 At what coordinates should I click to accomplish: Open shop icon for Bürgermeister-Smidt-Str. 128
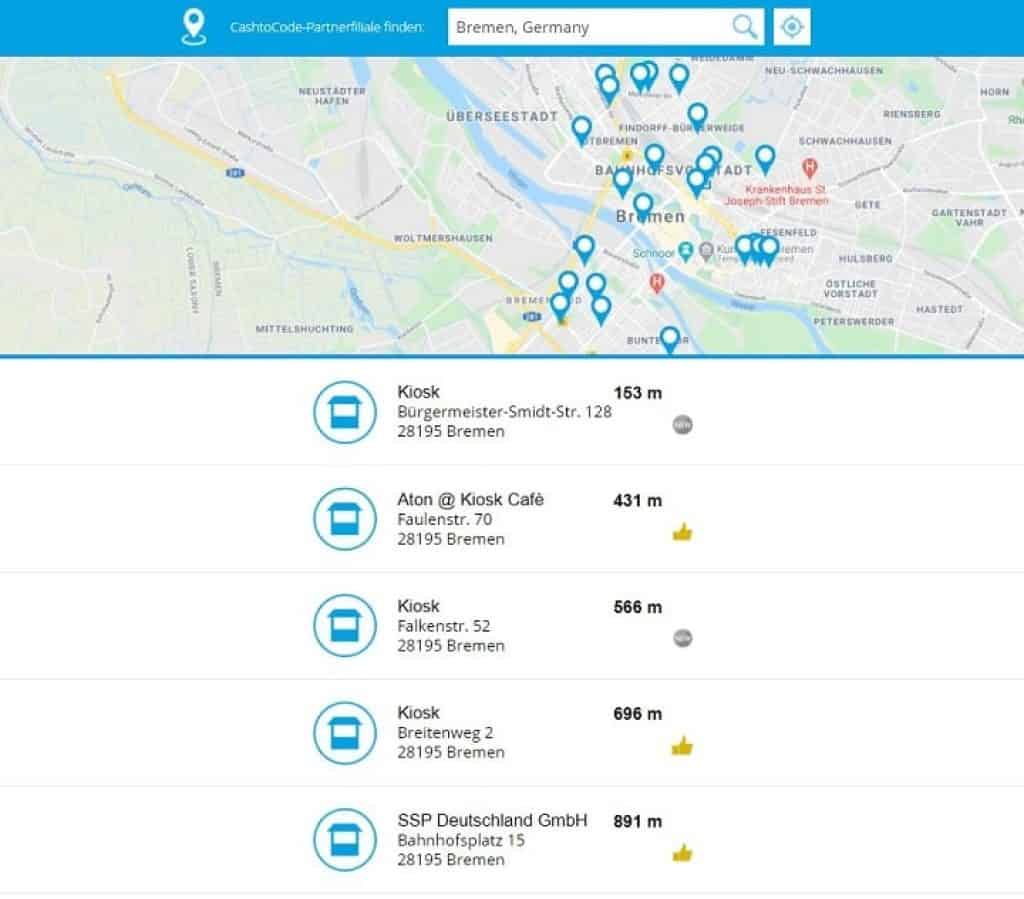tap(345, 412)
